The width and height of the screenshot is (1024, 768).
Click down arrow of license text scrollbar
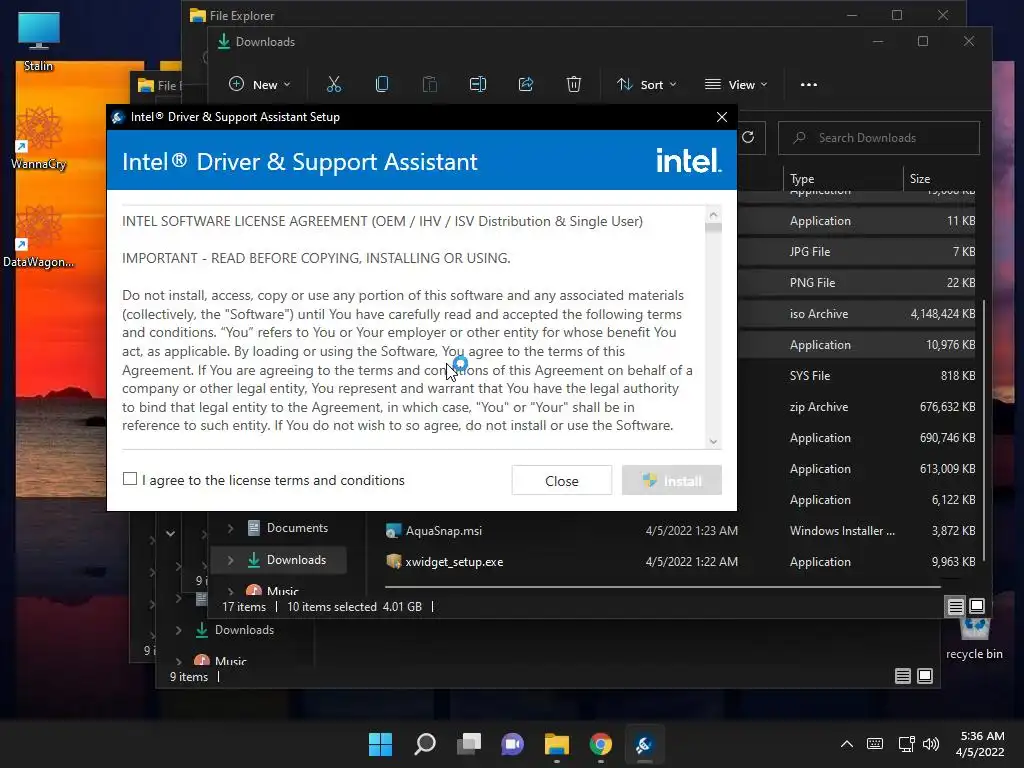click(713, 441)
